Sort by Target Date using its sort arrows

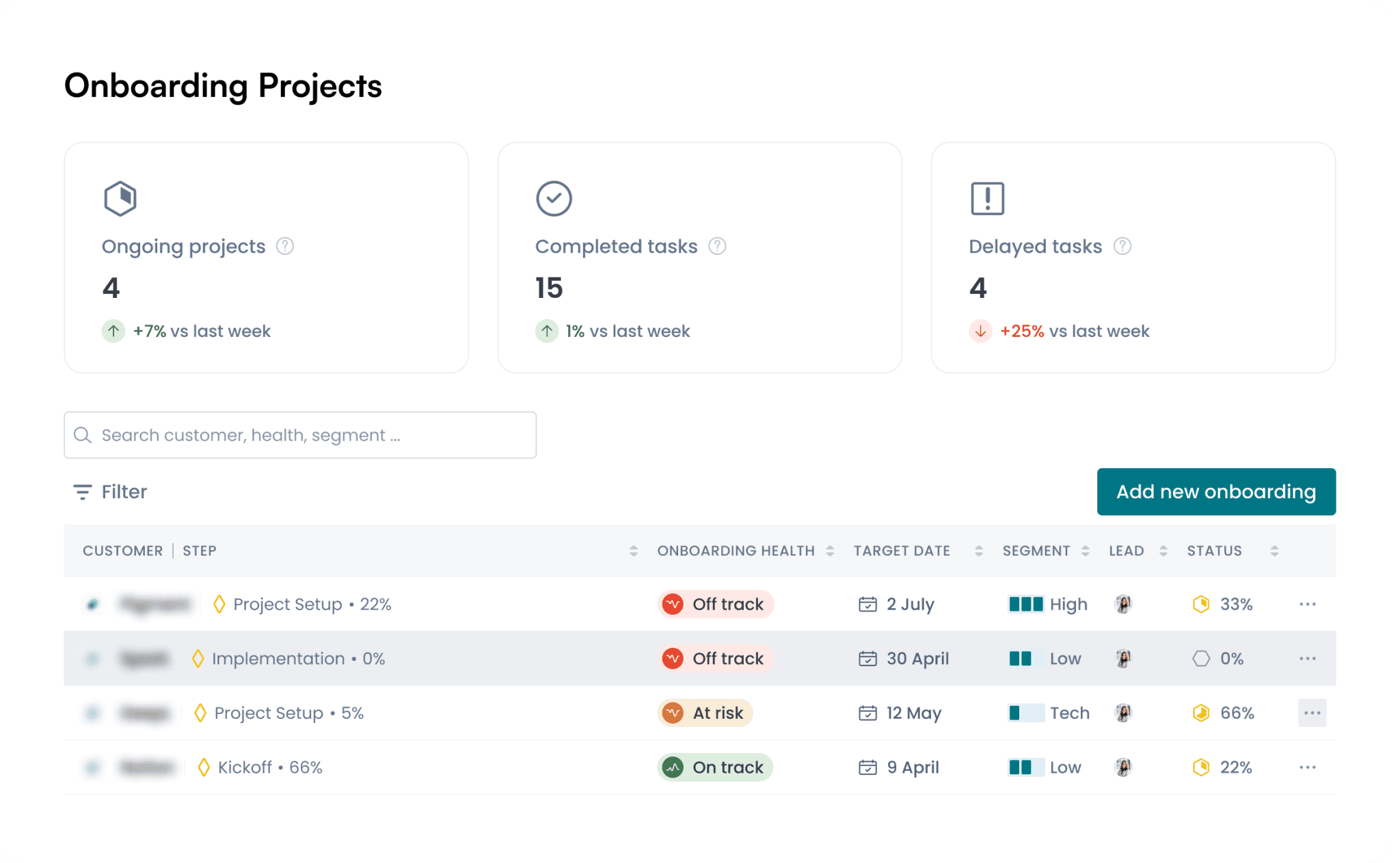coord(978,550)
